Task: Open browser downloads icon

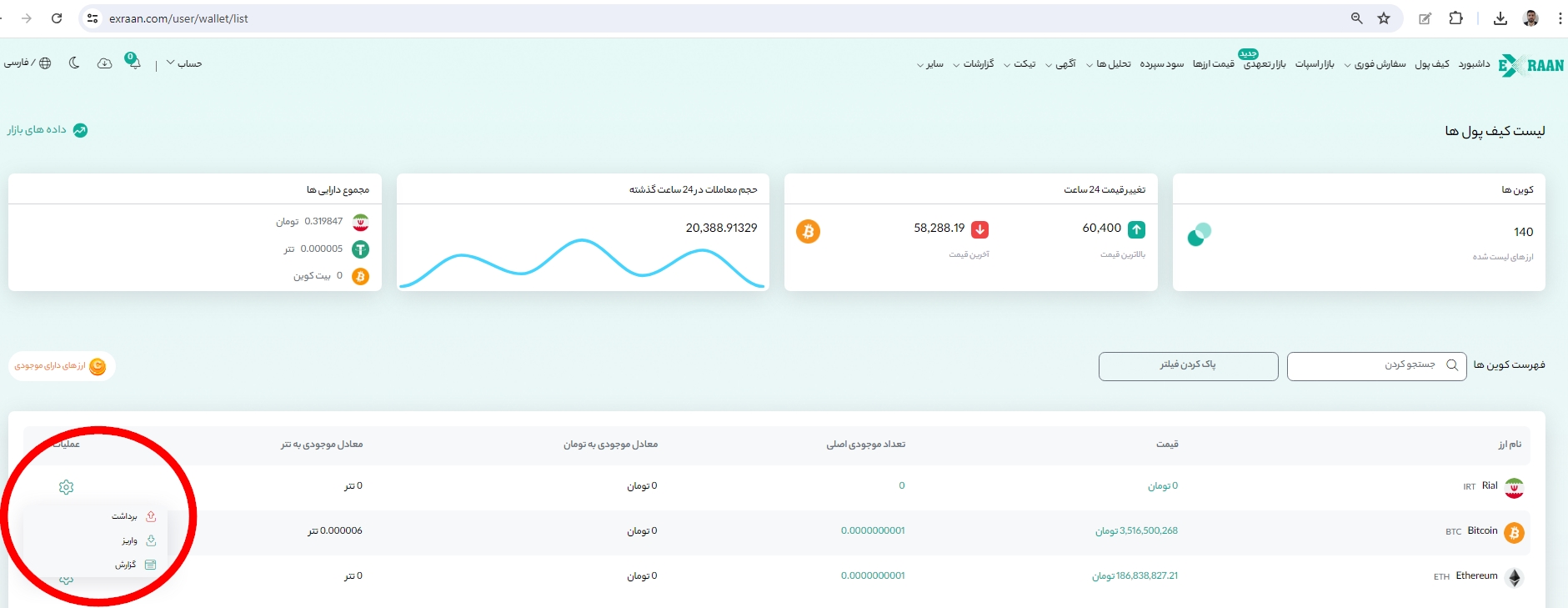Action: click(x=1500, y=18)
